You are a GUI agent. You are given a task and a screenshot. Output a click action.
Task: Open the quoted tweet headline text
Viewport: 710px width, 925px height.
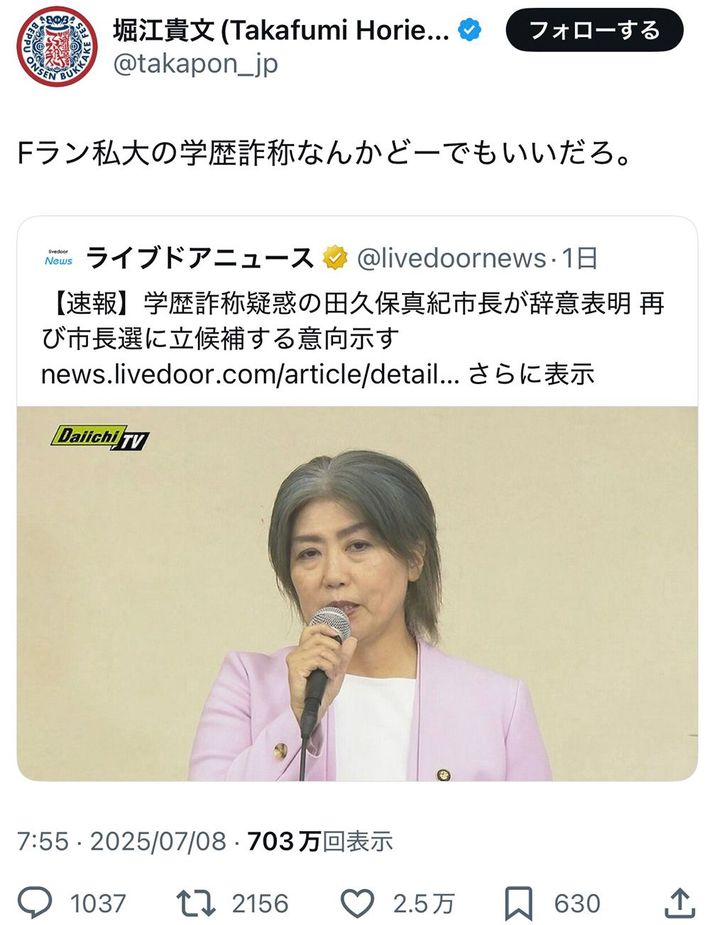353,322
